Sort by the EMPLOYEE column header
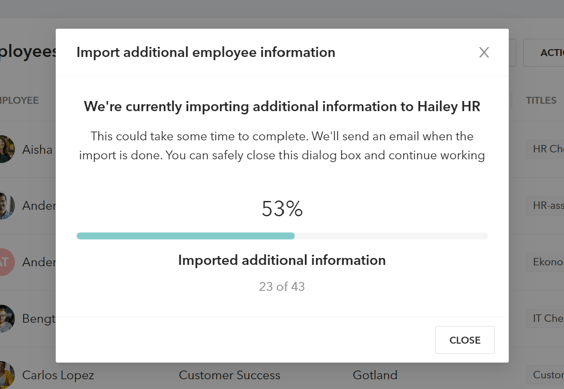The image size is (564, 389). pyautogui.click(x=19, y=100)
